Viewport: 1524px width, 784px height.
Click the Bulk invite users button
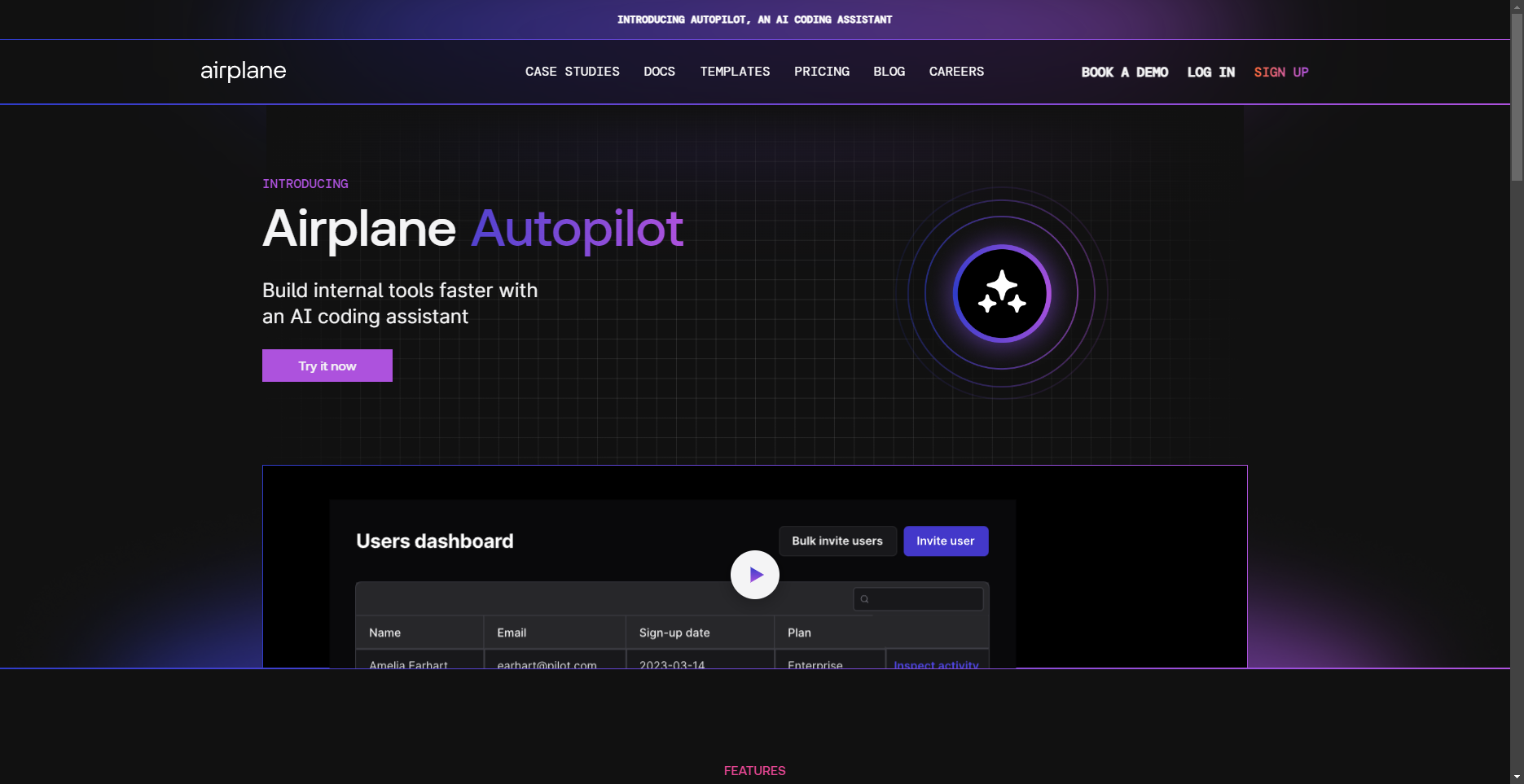pos(837,541)
